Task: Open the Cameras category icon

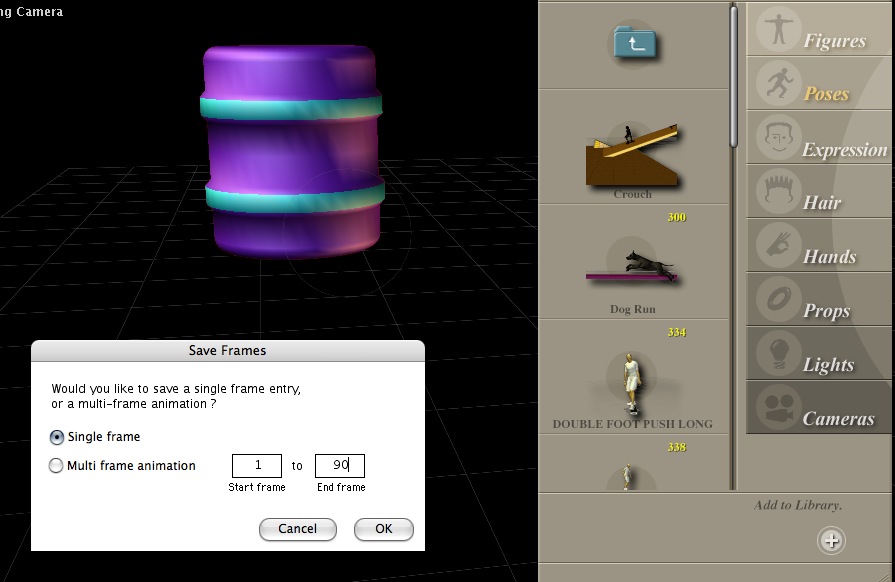Action: point(779,407)
